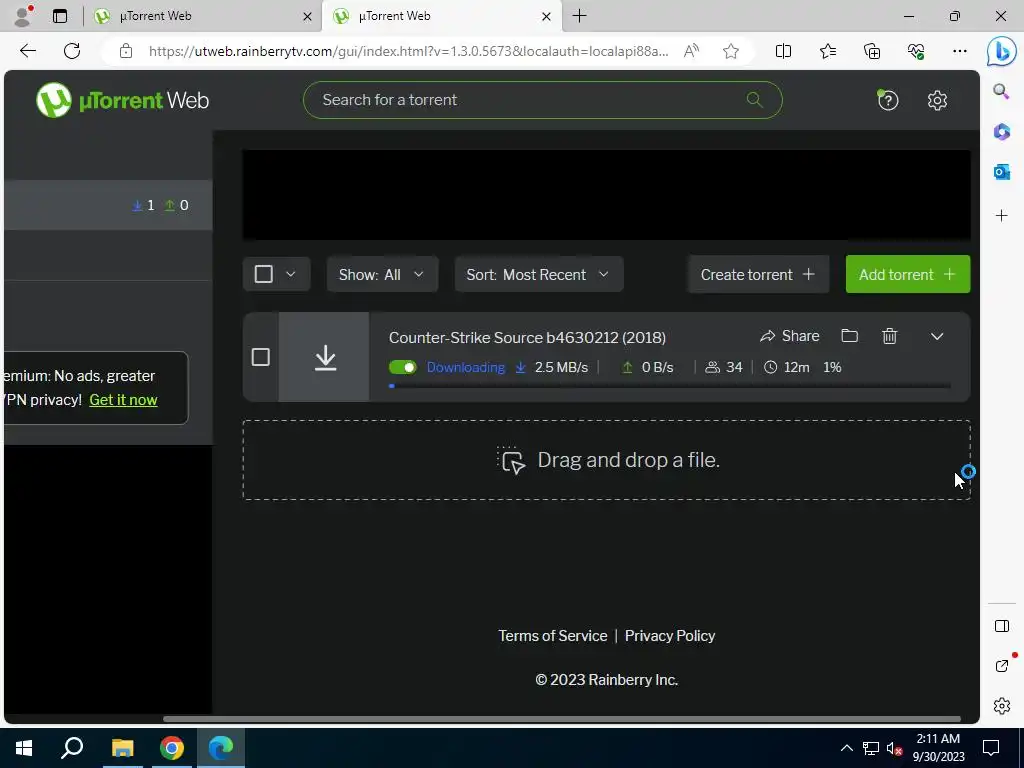Open the tab actions menu icon
The width and height of the screenshot is (1024, 768).
click(x=59, y=16)
